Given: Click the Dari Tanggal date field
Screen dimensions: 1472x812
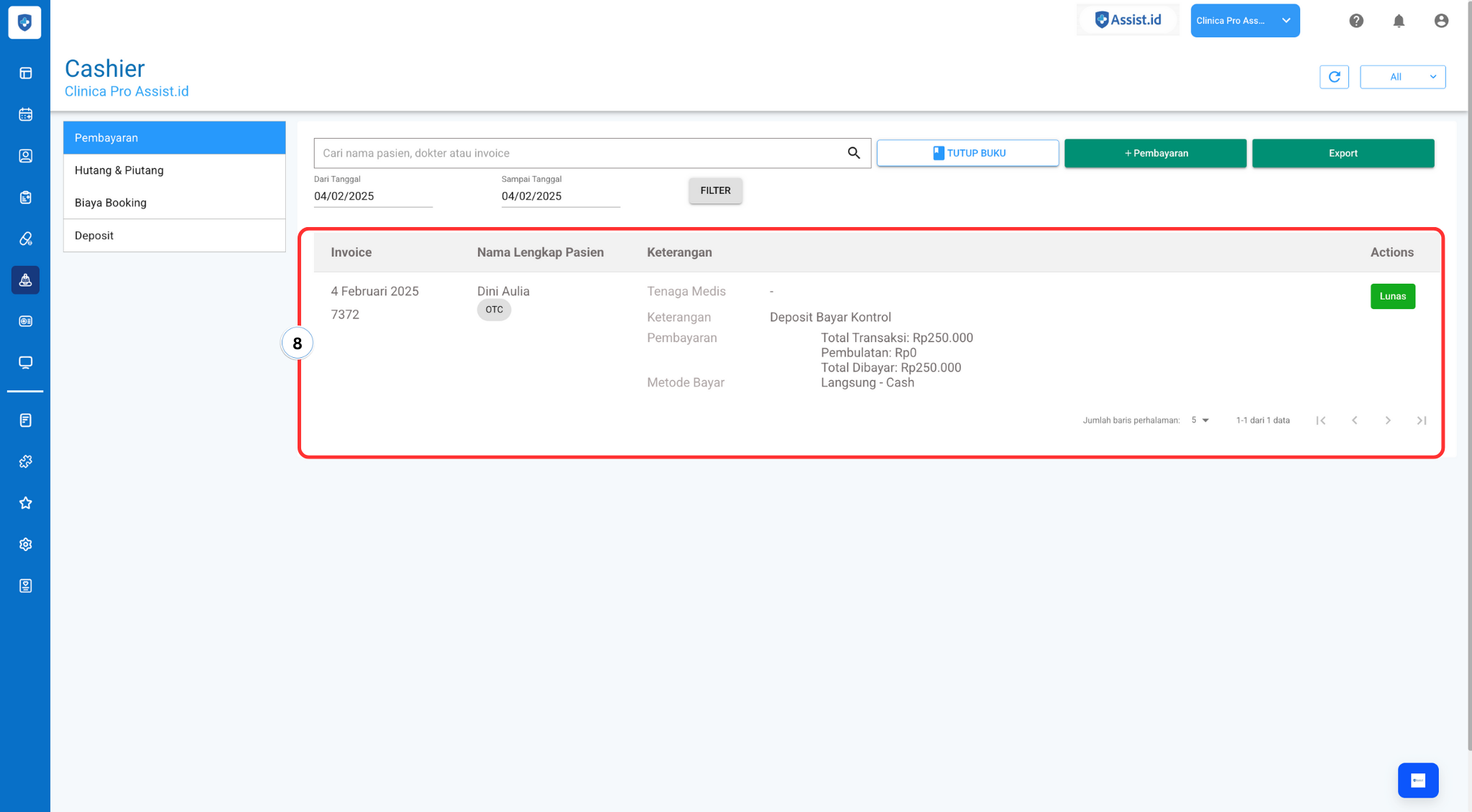Looking at the screenshot, I should [x=372, y=196].
